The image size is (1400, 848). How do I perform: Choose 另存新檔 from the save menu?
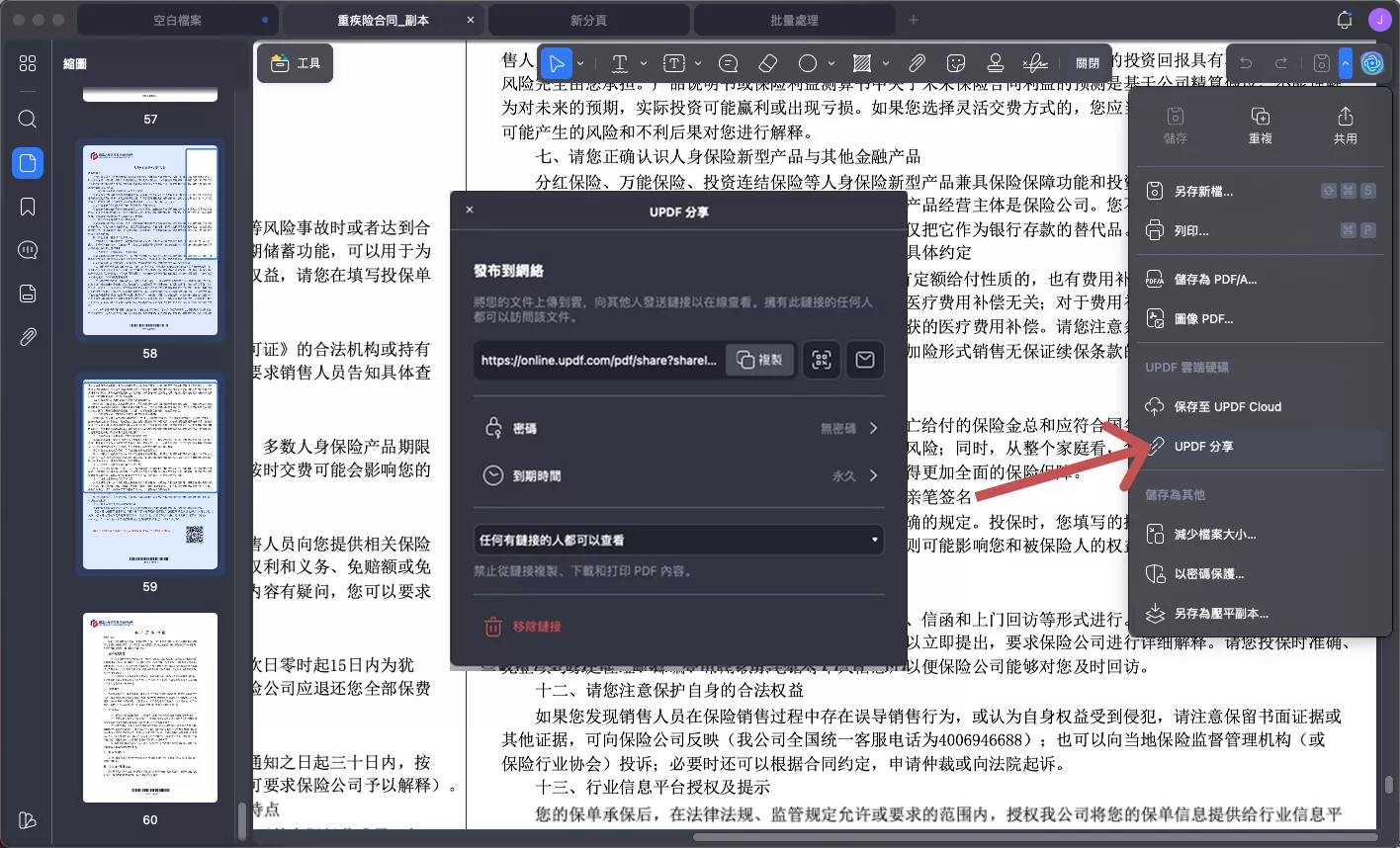point(1261,191)
